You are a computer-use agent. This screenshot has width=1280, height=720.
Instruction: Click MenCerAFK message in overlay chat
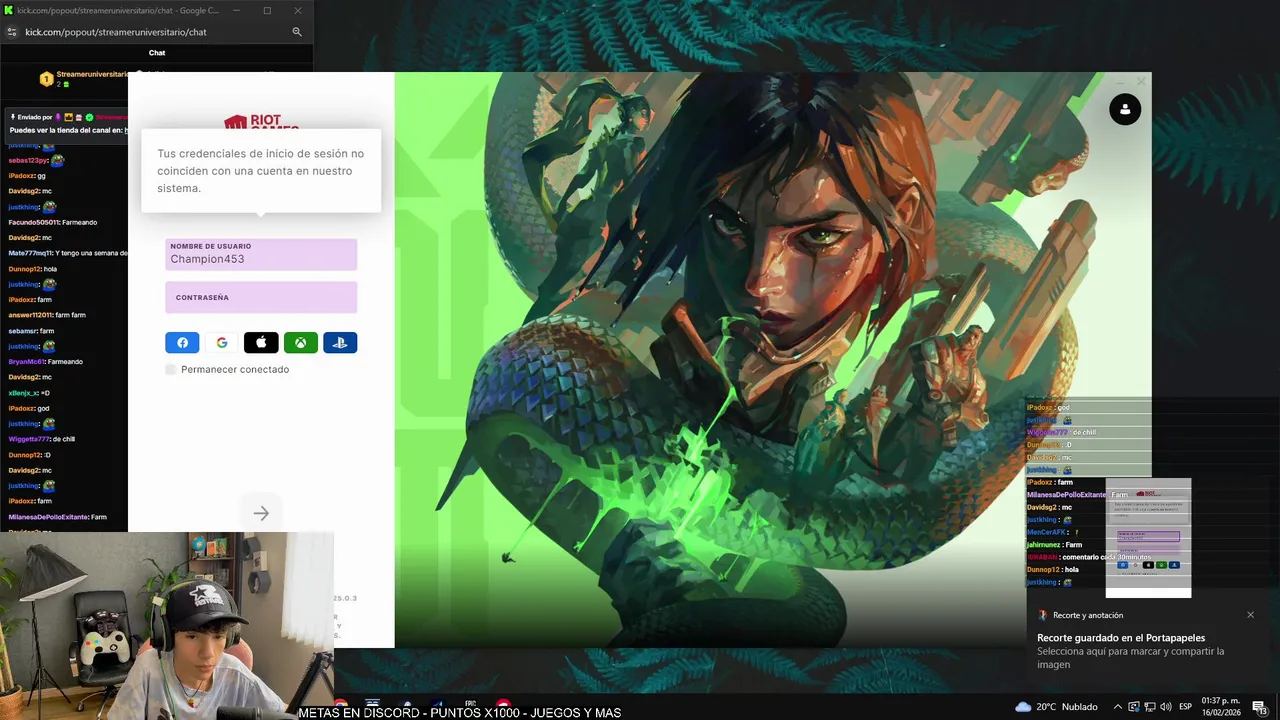[x=1053, y=532]
